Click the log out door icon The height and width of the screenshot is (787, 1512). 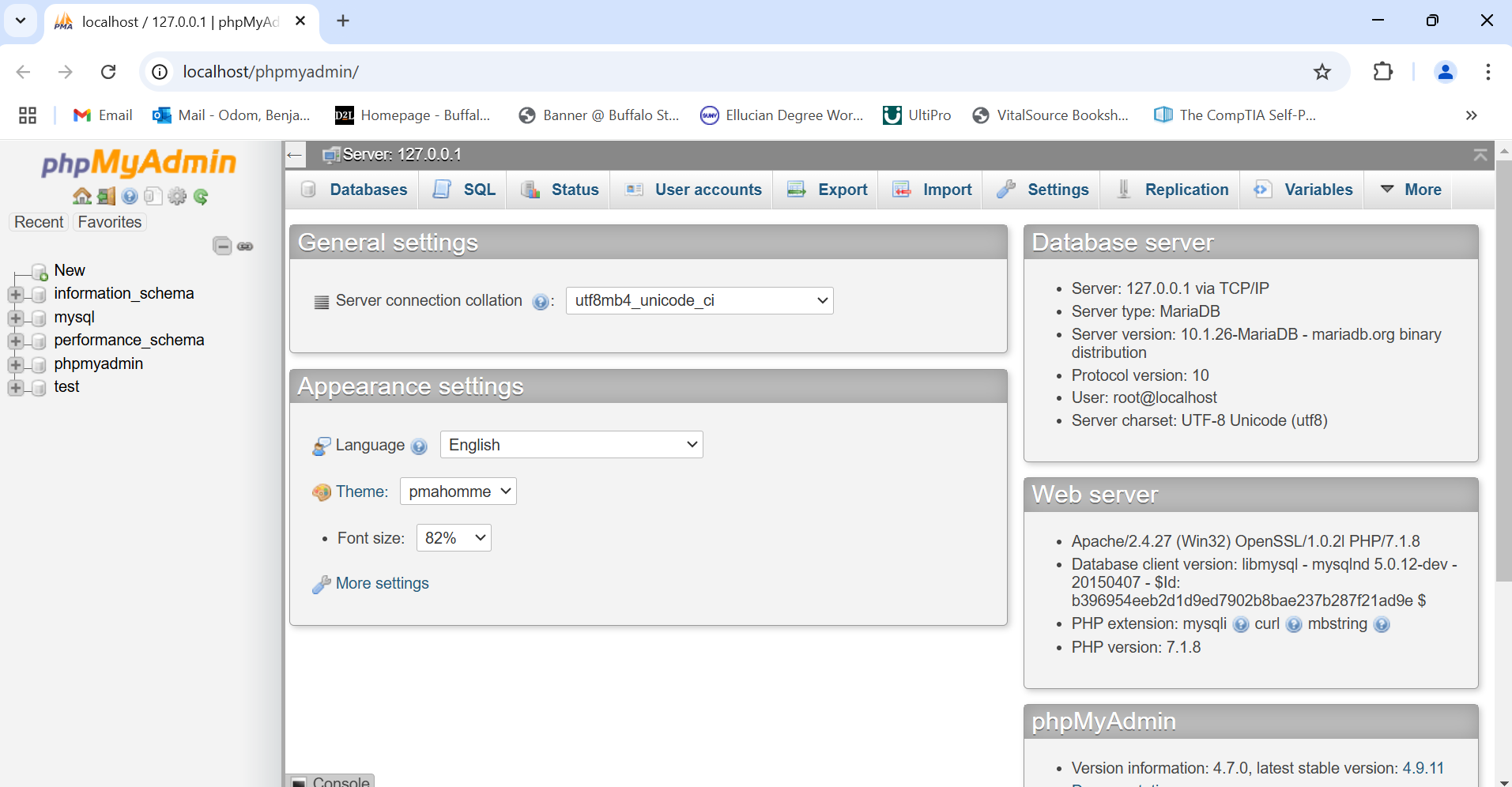(x=106, y=196)
